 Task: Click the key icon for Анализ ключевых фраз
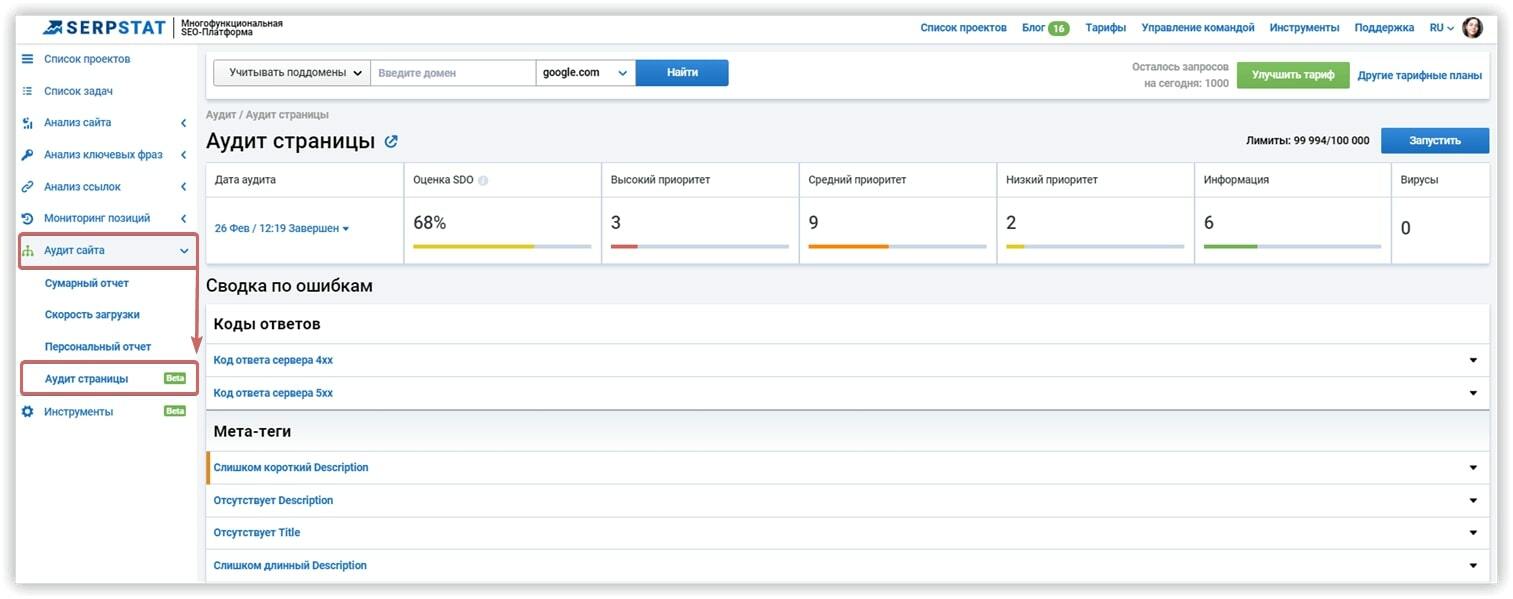28,155
